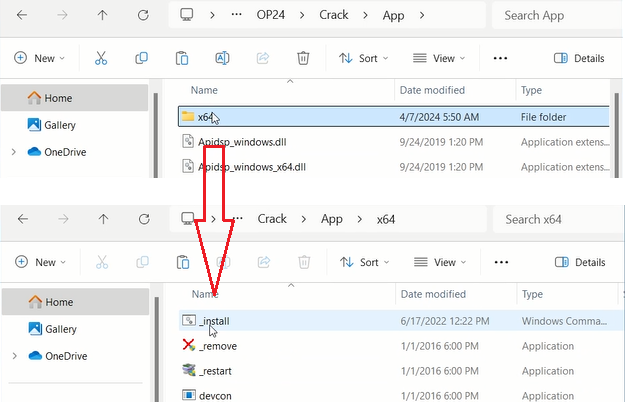
Task: Click the Paste clipboard icon in the x64 window
Action: pyautogui.click(x=182, y=262)
